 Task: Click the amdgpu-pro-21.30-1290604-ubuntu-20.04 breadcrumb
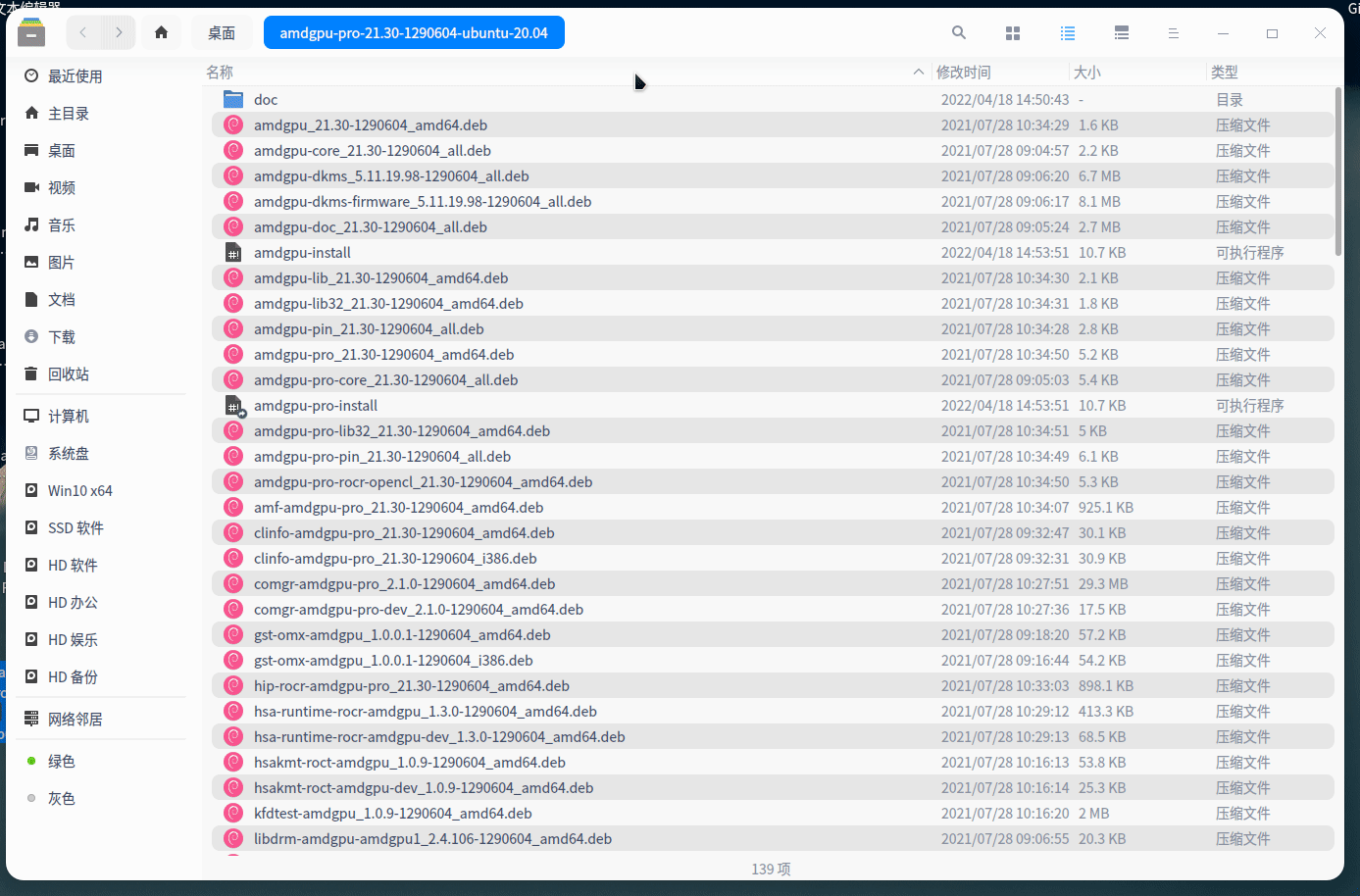point(414,32)
